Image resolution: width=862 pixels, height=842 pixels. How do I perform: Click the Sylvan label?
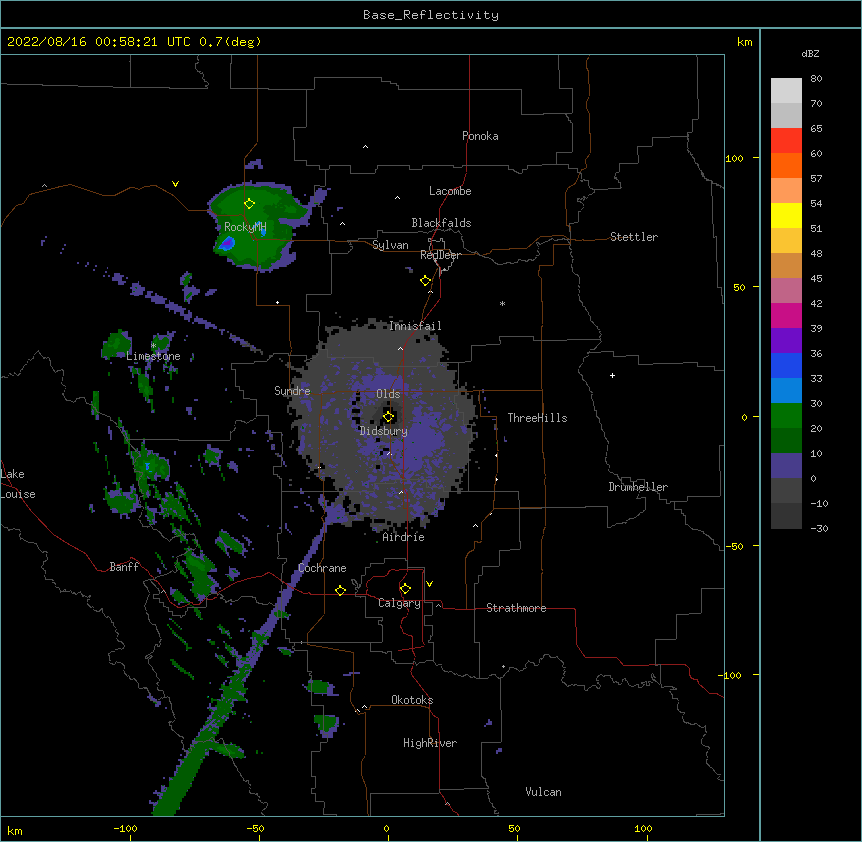[390, 245]
